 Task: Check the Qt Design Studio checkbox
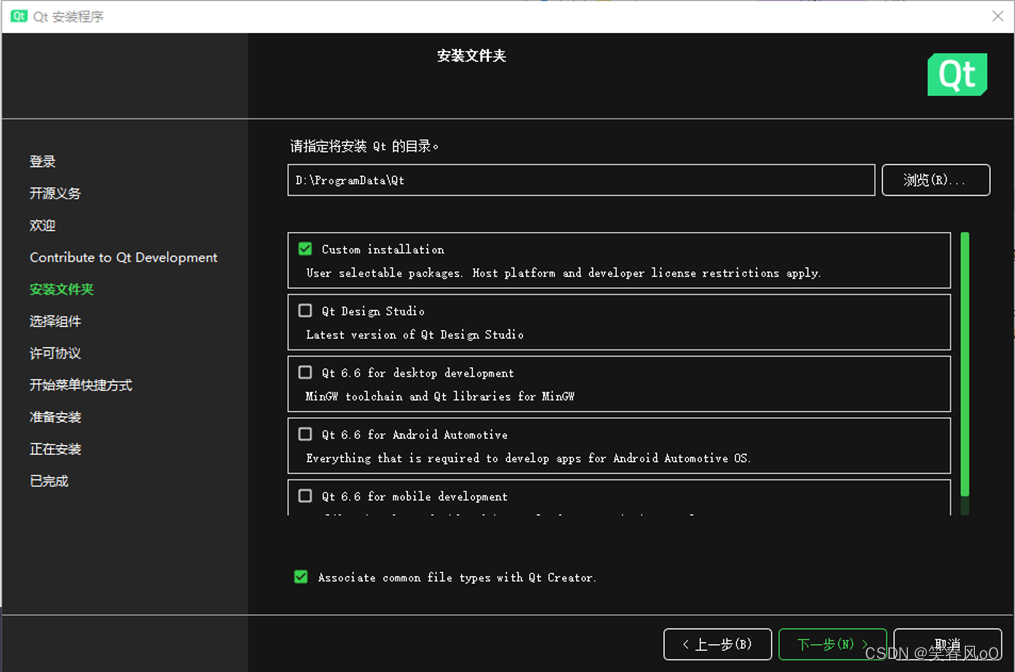tap(305, 311)
